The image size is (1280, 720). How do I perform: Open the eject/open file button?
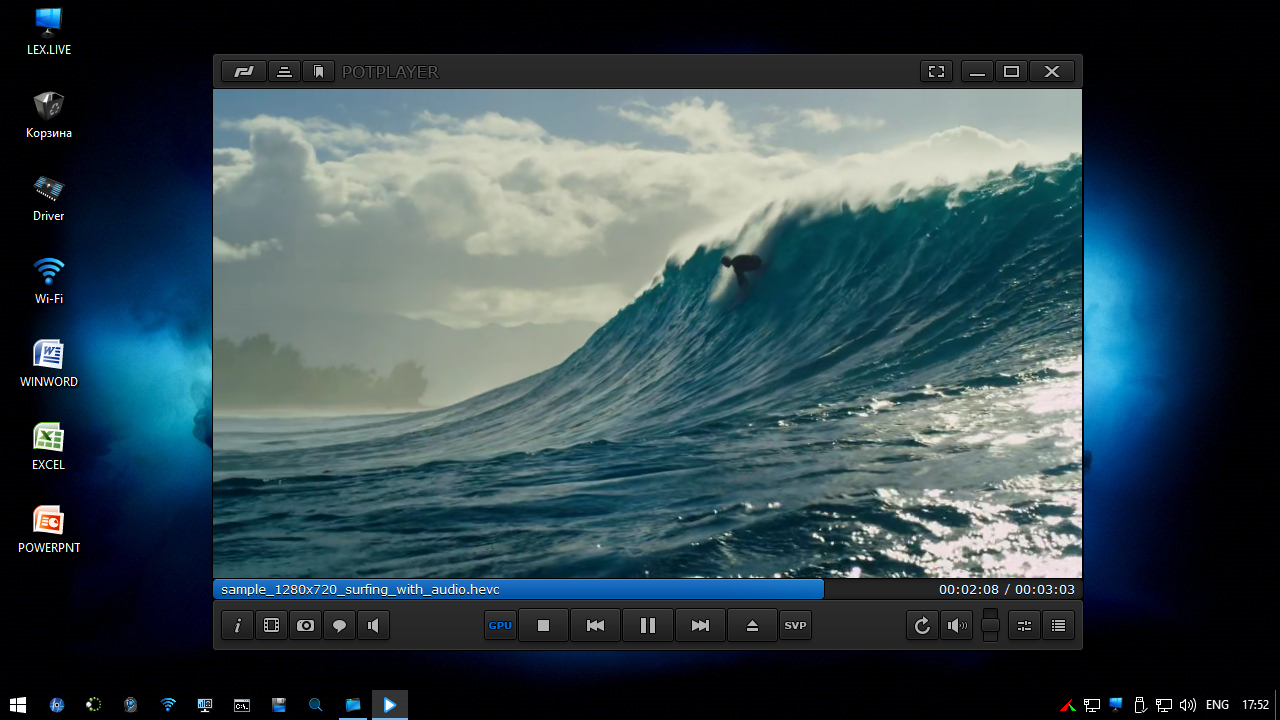pos(752,626)
